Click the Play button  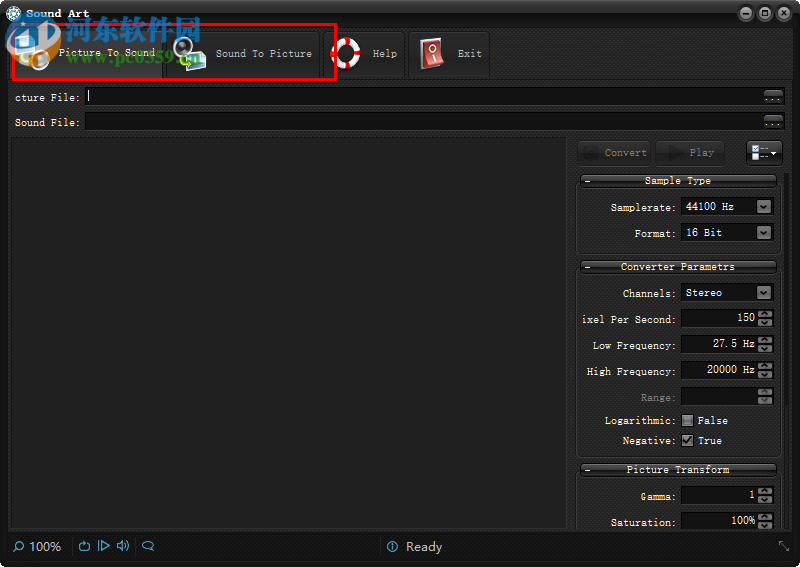pos(690,153)
